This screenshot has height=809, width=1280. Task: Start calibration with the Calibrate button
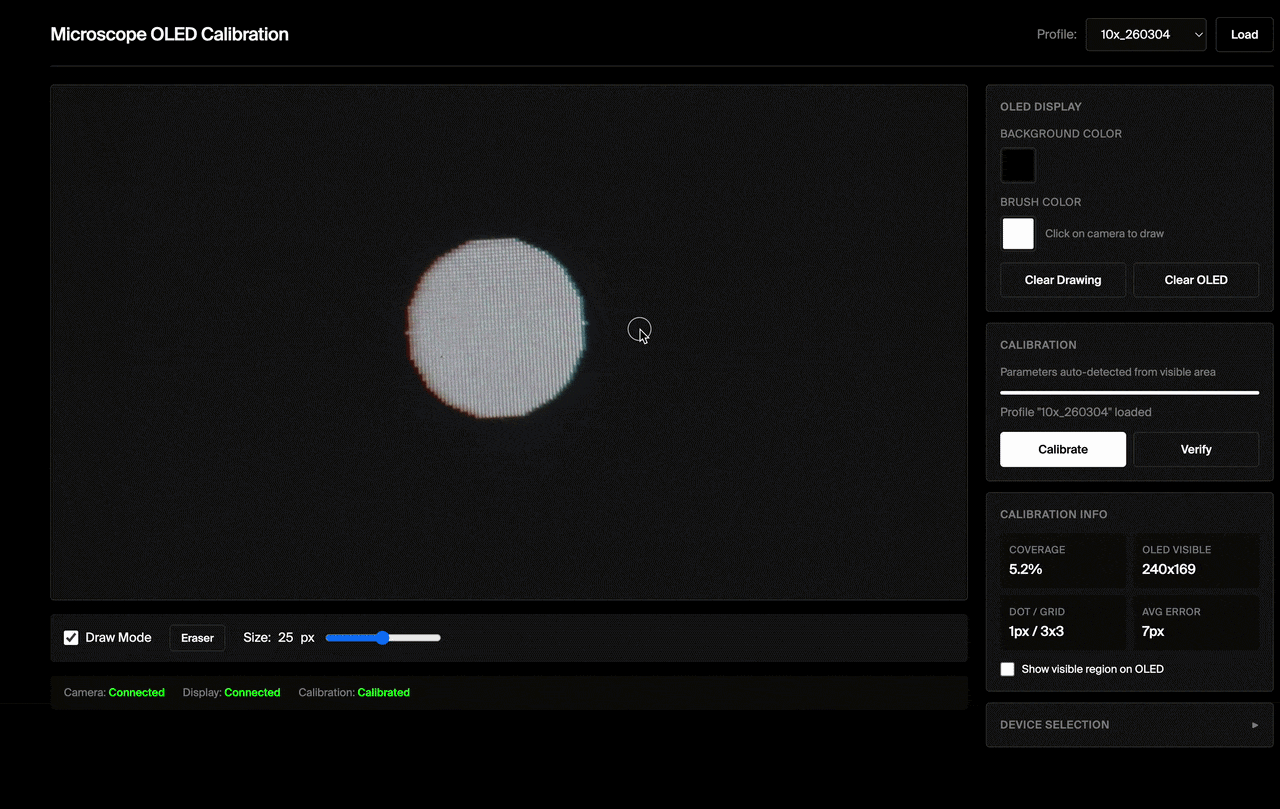coord(1062,449)
